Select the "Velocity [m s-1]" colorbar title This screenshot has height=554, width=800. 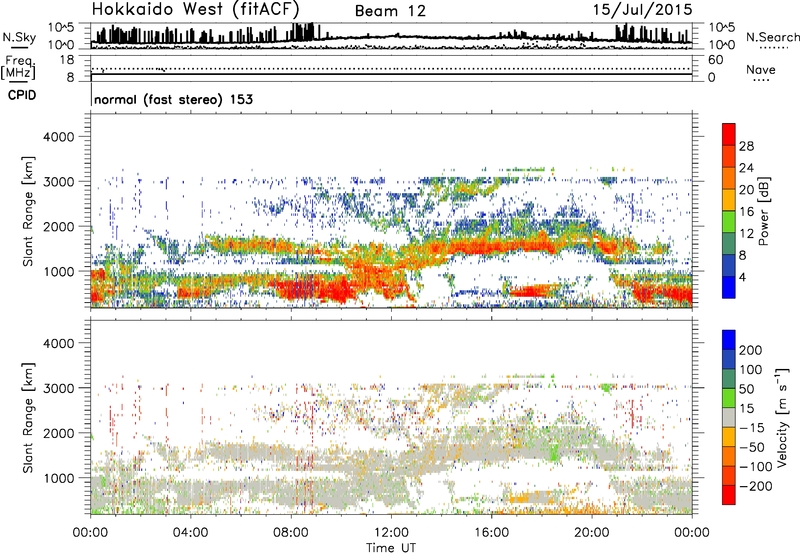coord(781,417)
